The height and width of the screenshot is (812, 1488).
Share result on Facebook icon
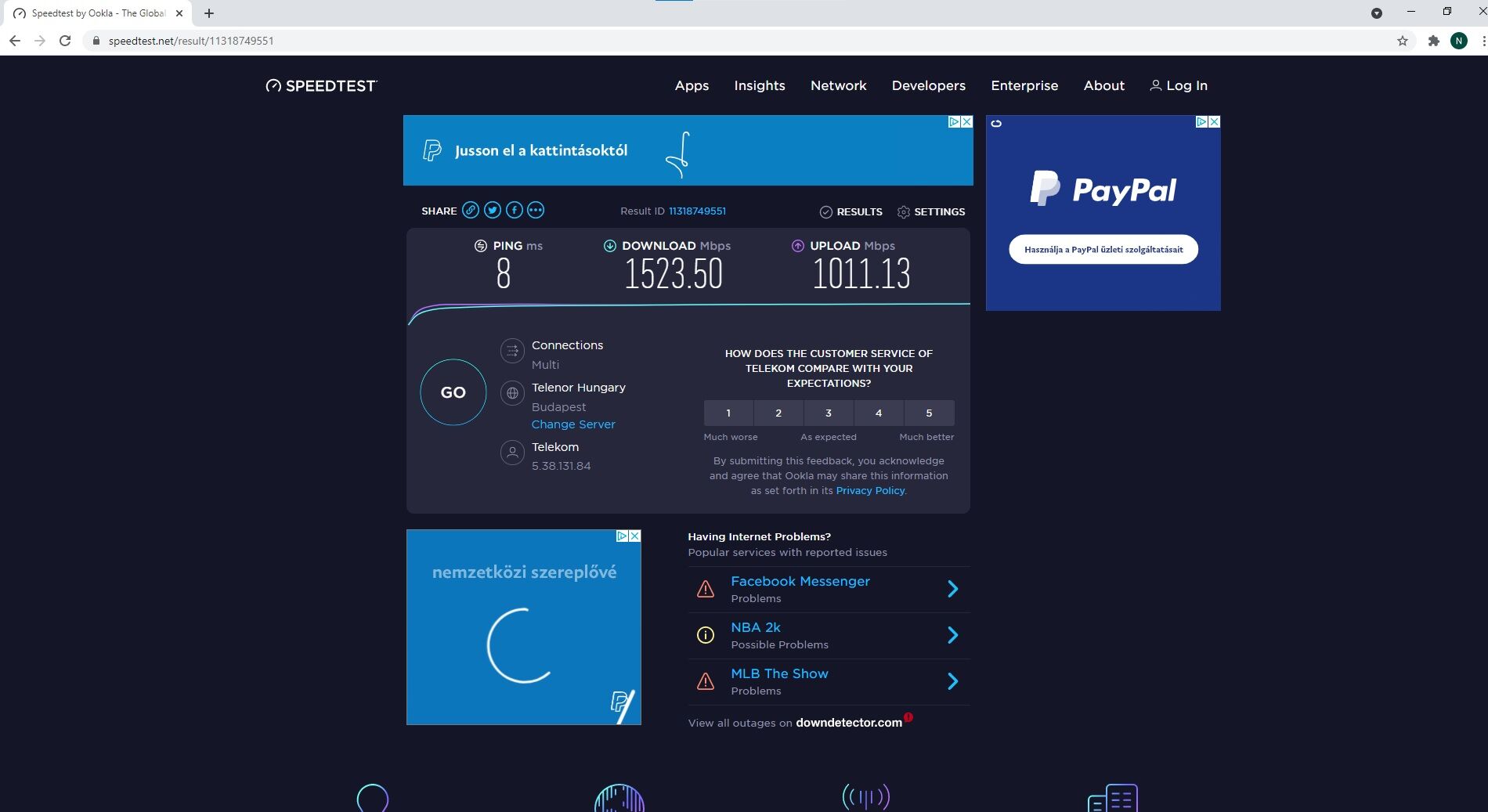pyautogui.click(x=514, y=210)
